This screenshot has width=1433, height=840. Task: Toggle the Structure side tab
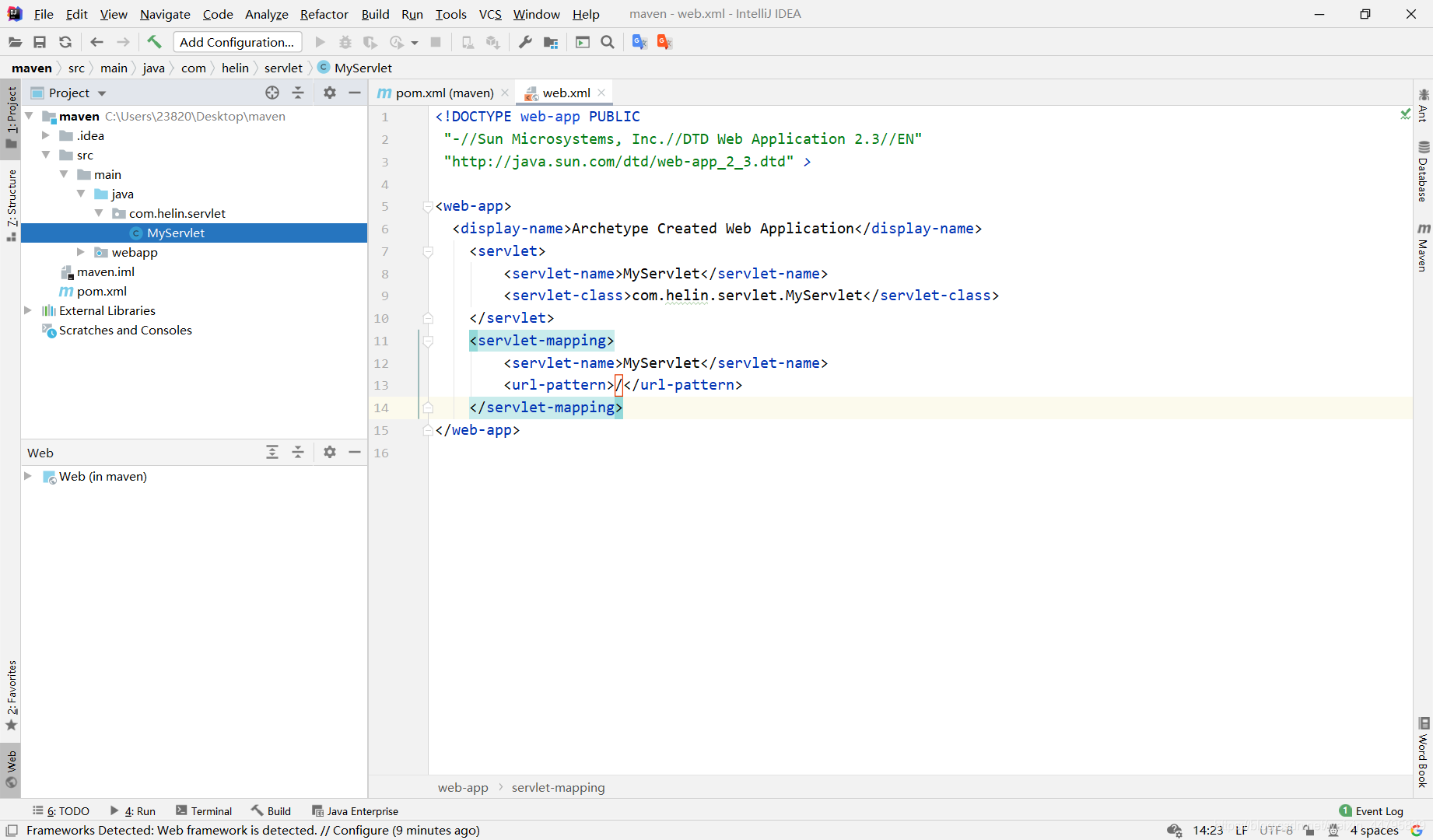click(11, 205)
